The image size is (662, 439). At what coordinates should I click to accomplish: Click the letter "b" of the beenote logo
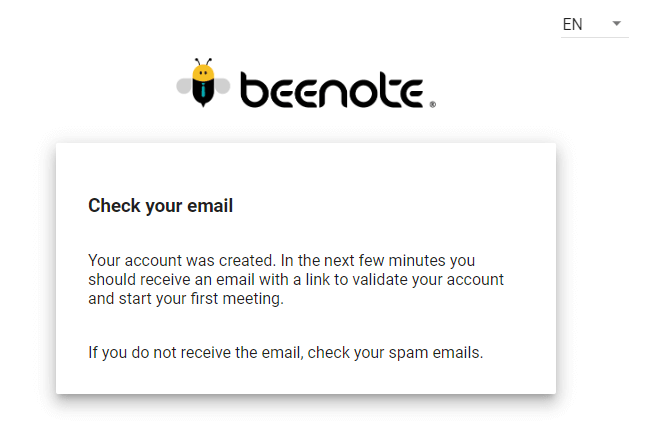254,89
